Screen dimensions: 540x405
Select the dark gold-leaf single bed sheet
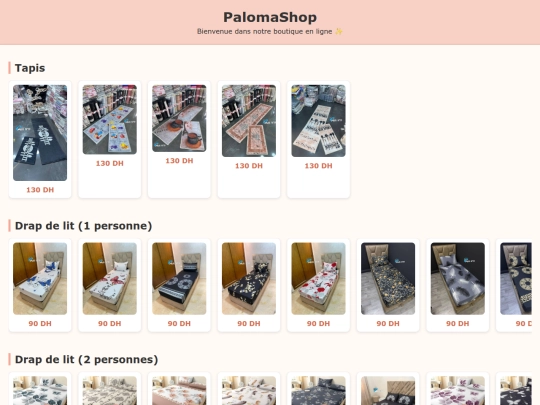pos(388,279)
